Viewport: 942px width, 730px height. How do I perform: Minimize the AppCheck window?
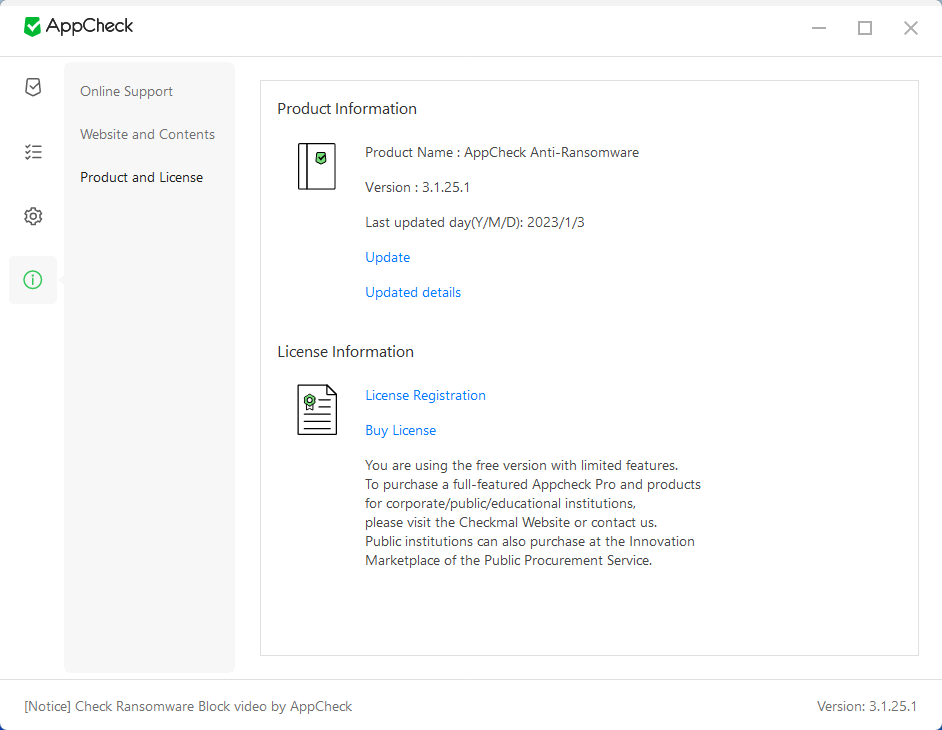pos(819,28)
